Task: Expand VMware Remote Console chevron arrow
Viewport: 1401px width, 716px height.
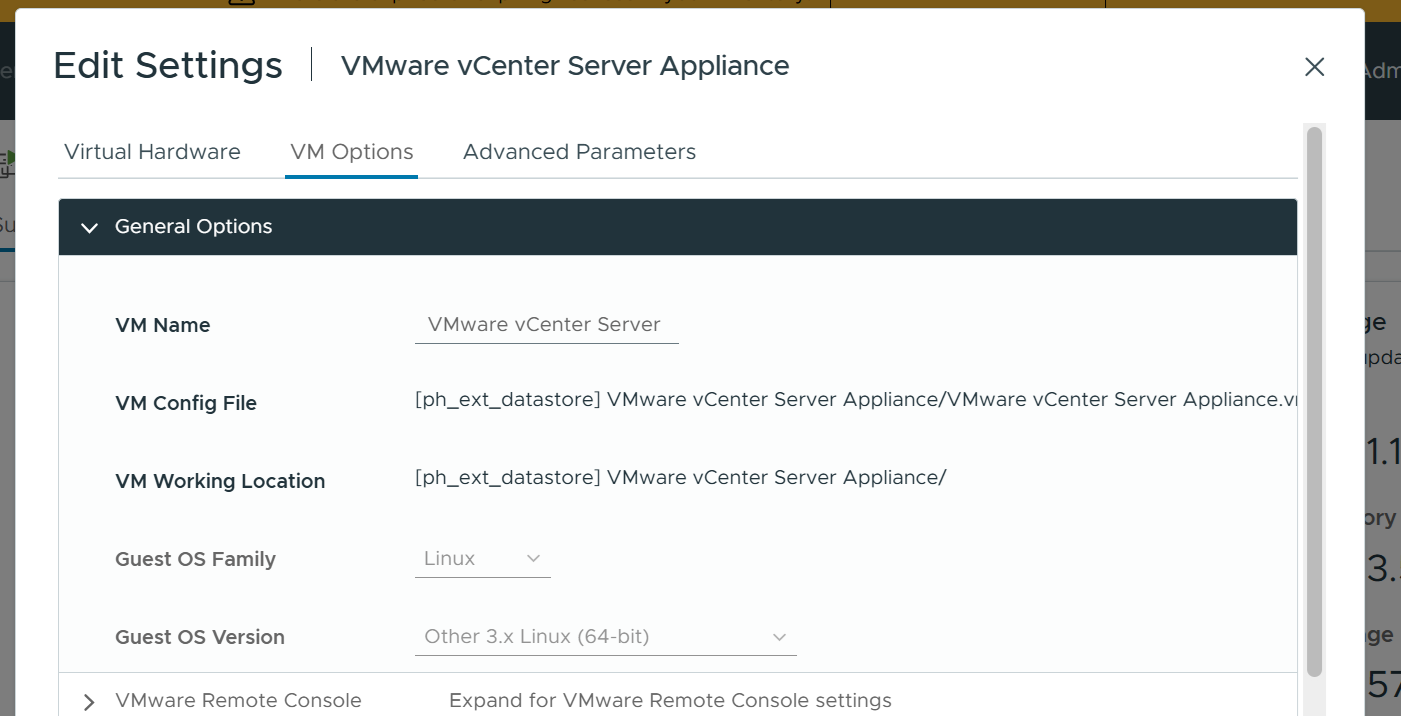Action: (89, 702)
